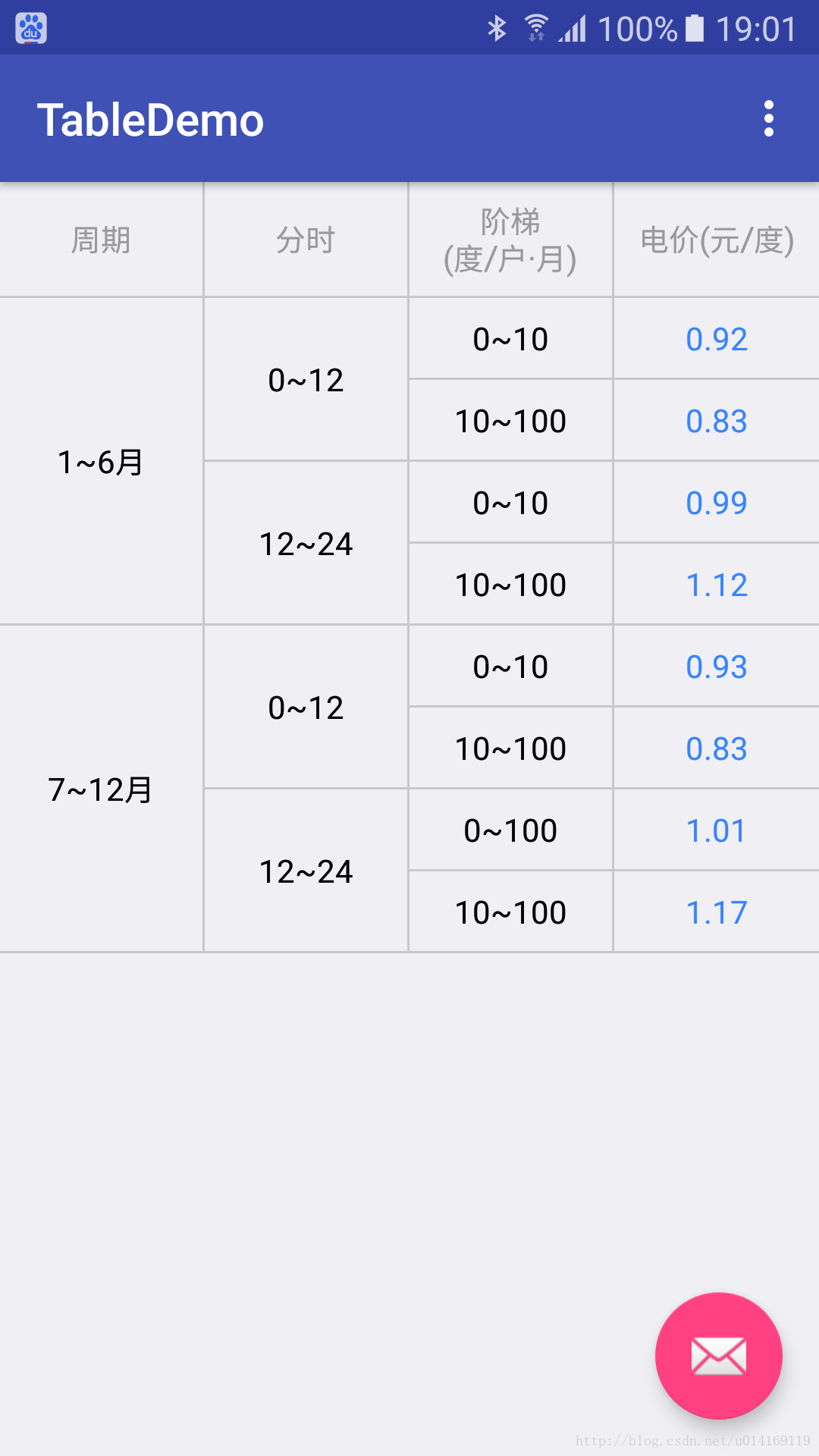Tap the Wi-Fi status icon
This screenshot has height=1456, width=819.
pos(536,28)
